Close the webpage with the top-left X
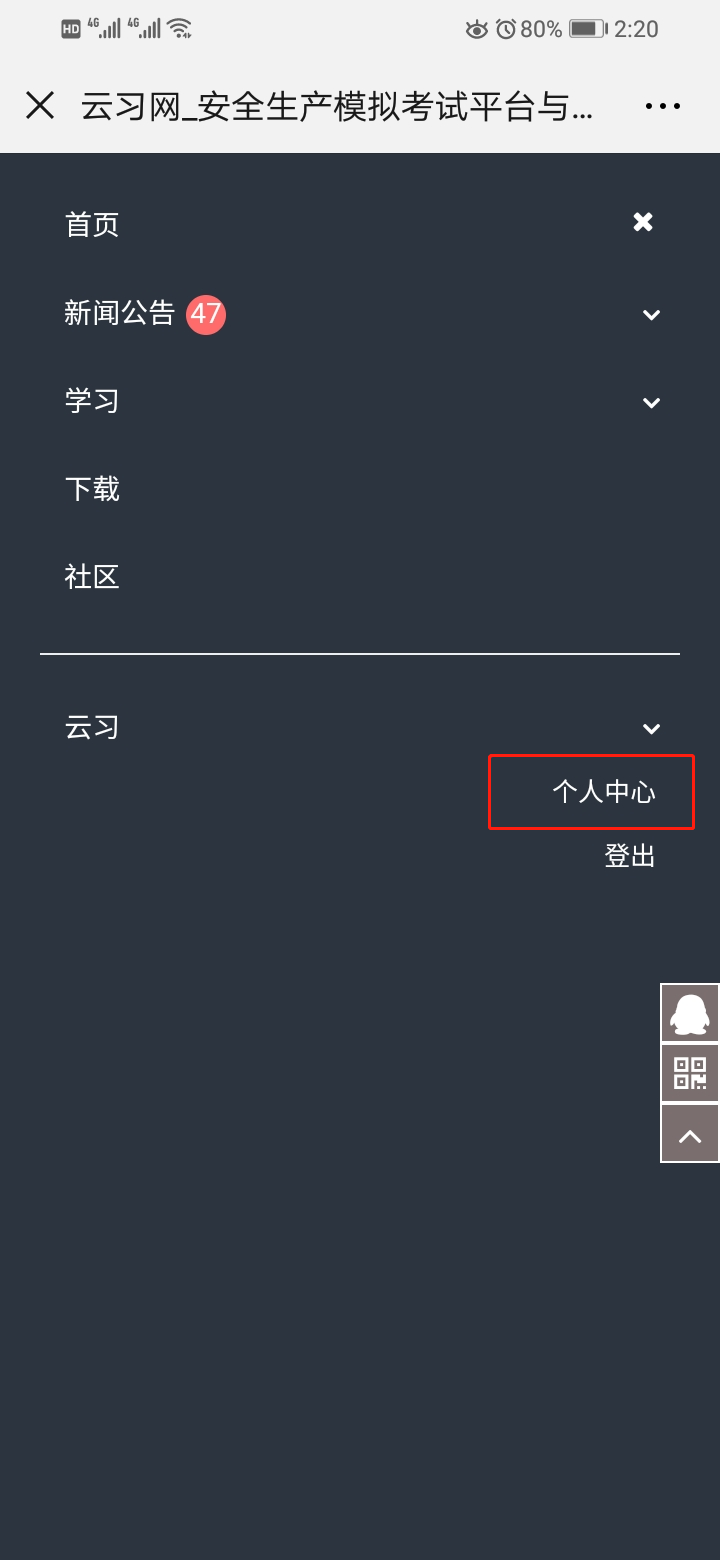720x1560 pixels. coord(40,105)
